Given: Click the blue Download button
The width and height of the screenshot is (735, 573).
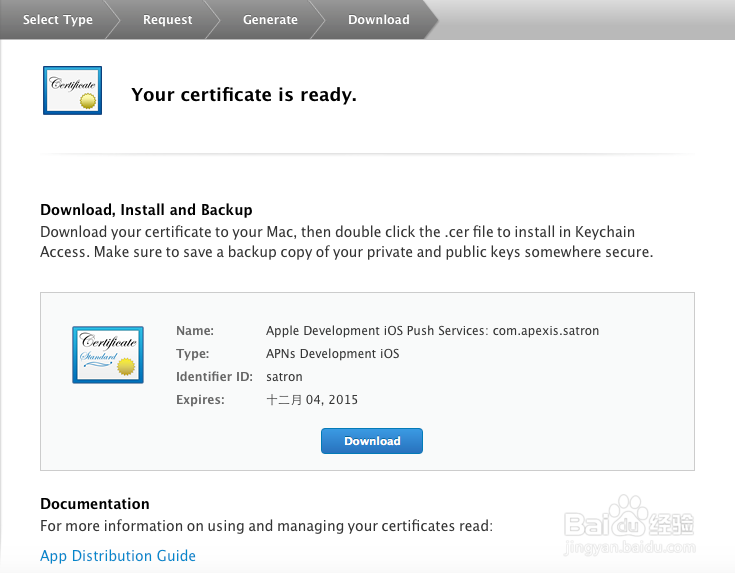Looking at the screenshot, I should (372, 441).
